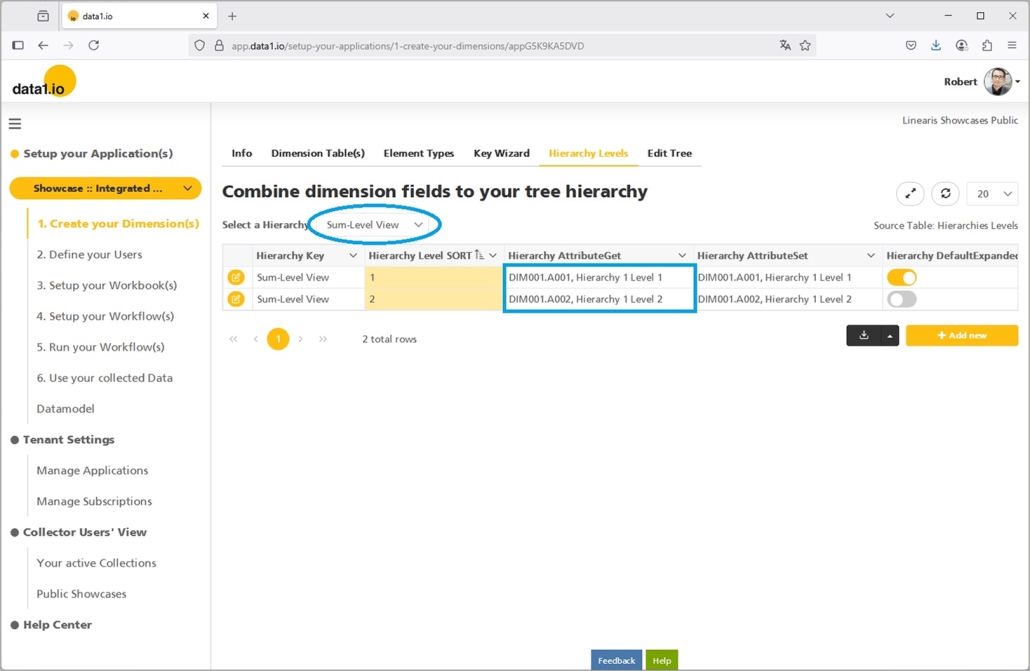The width and height of the screenshot is (1030, 671).
Task: Open the user menu caret beside avatar
Action: tap(1018, 82)
